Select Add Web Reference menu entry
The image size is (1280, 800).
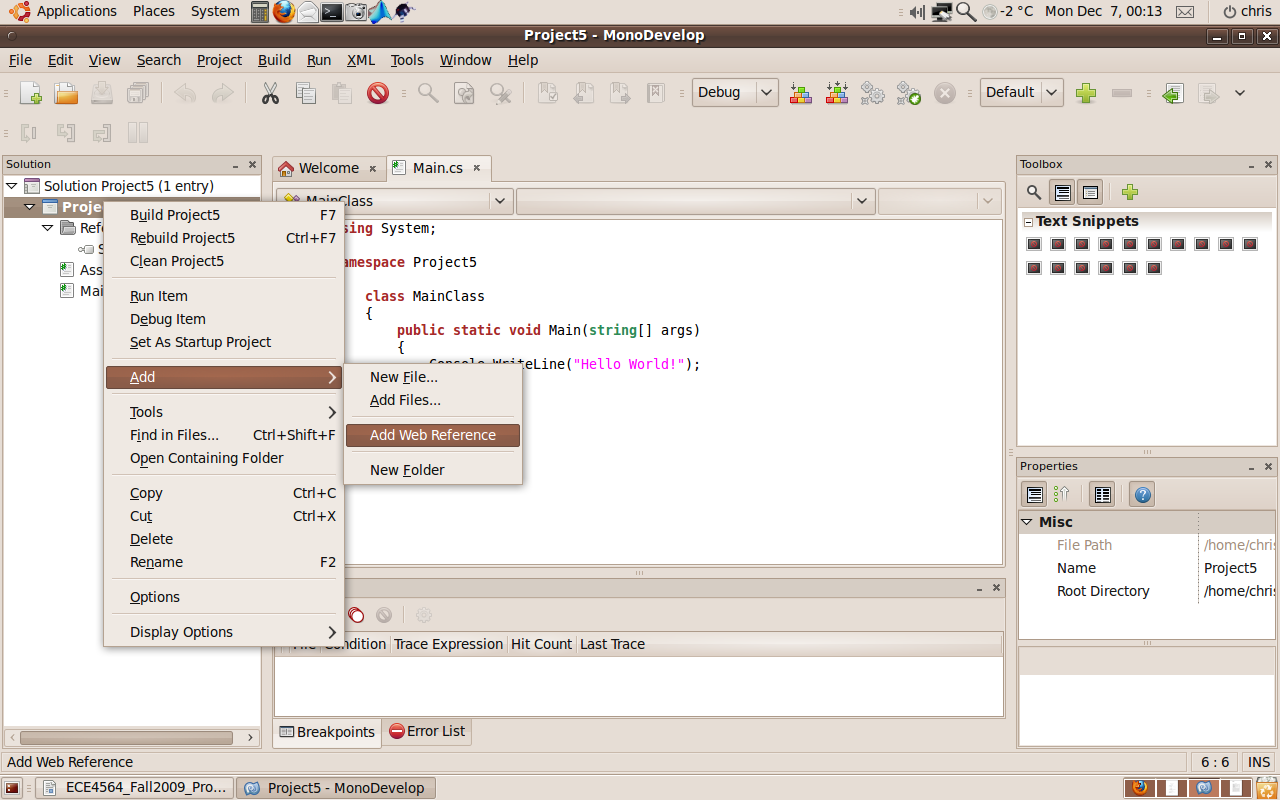tap(432, 435)
